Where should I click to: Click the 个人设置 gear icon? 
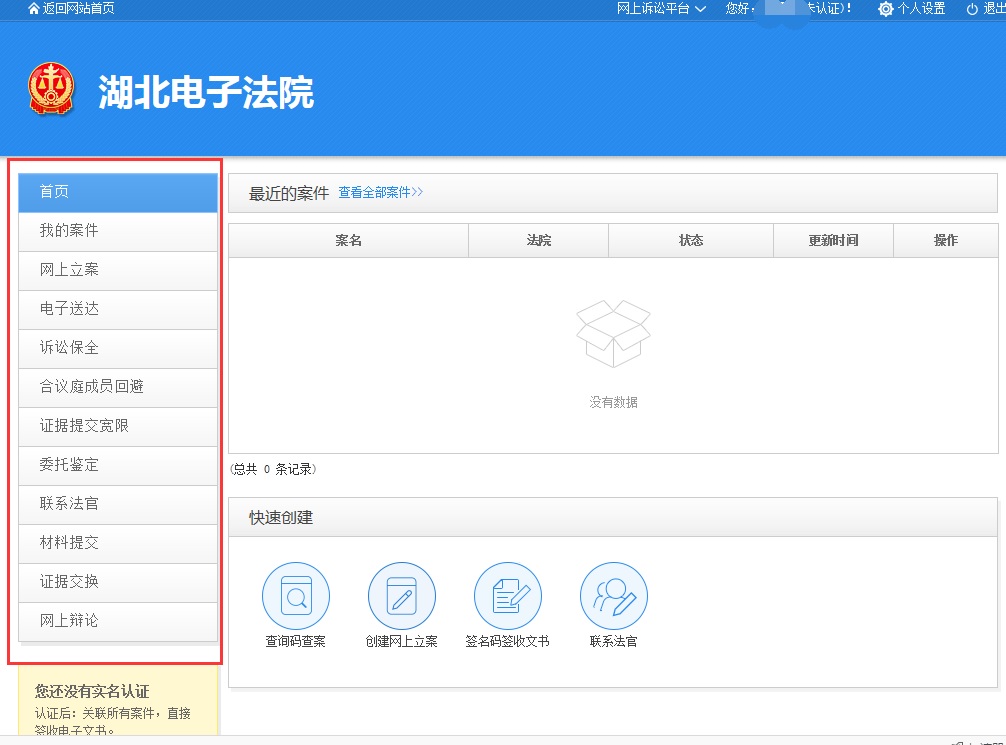[x=885, y=9]
